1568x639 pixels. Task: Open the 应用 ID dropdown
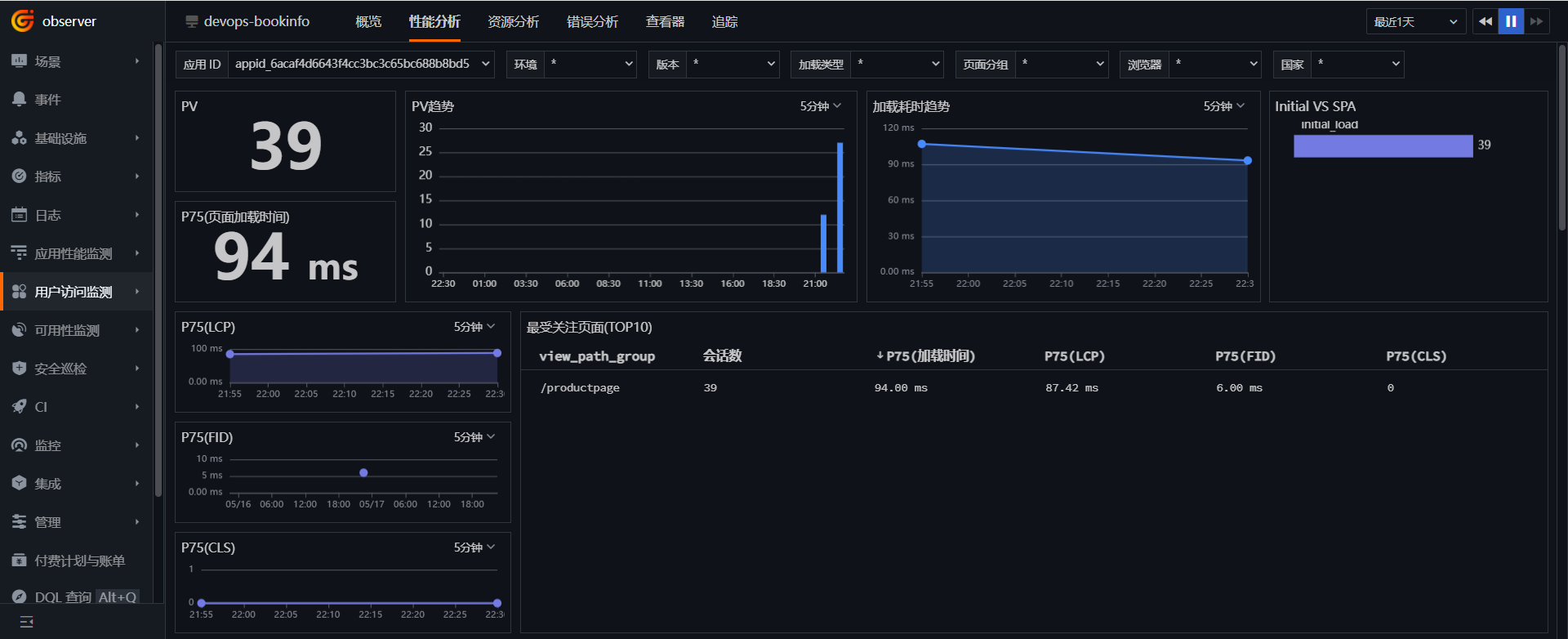click(361, 64)
